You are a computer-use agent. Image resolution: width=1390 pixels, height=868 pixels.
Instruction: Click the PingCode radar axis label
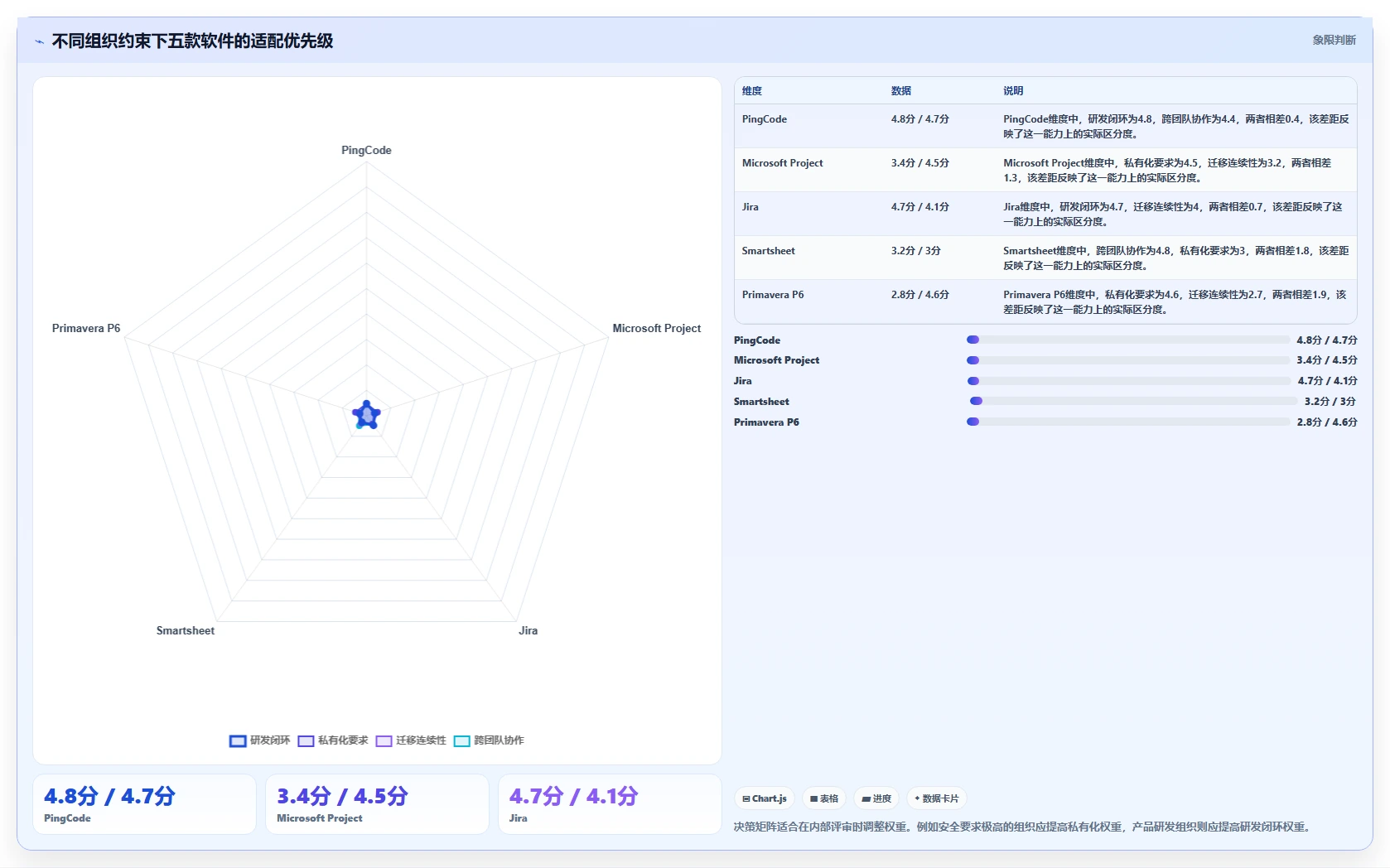(366, 151)
